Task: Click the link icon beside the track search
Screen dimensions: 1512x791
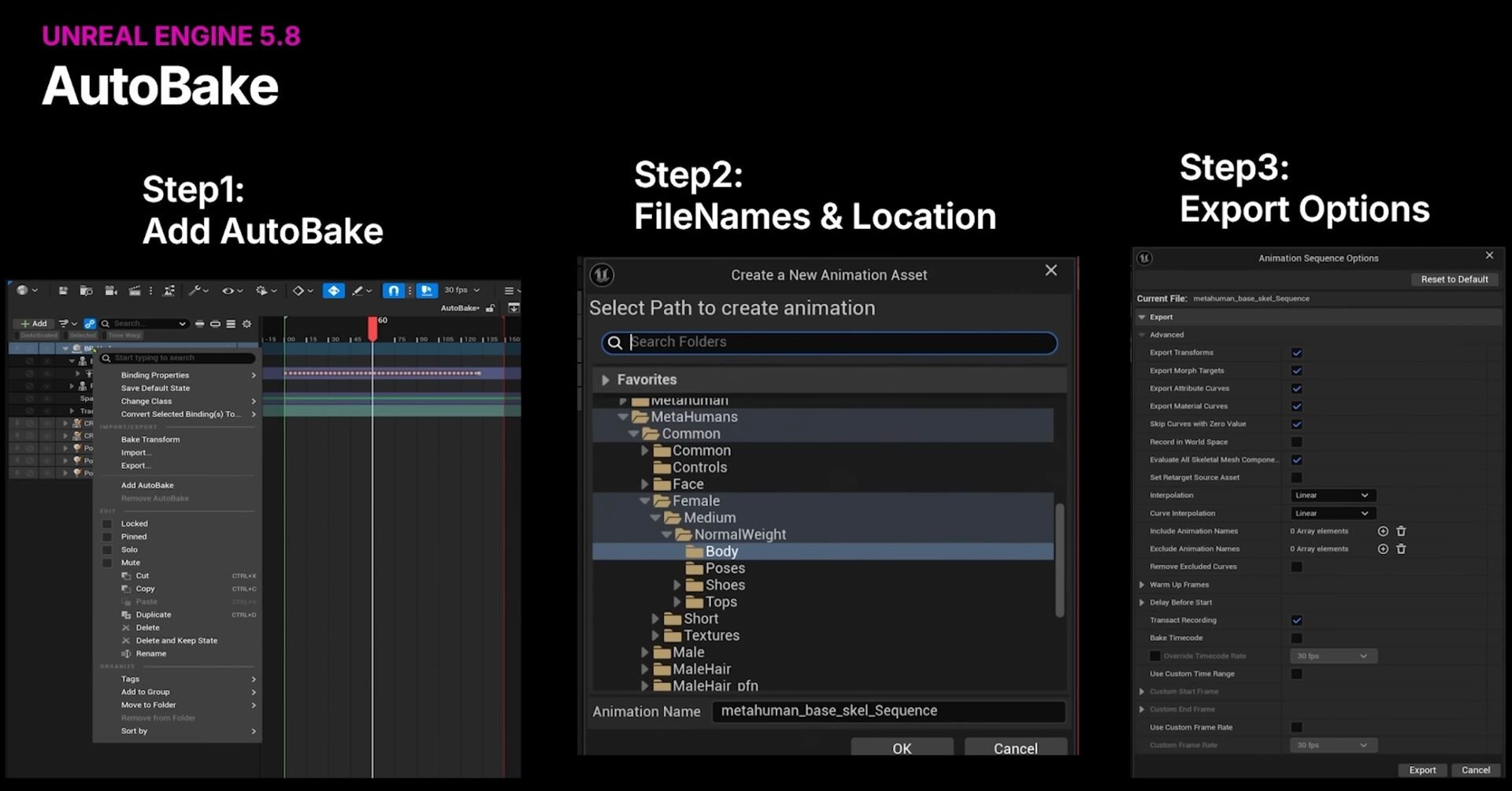Action: 90,323
